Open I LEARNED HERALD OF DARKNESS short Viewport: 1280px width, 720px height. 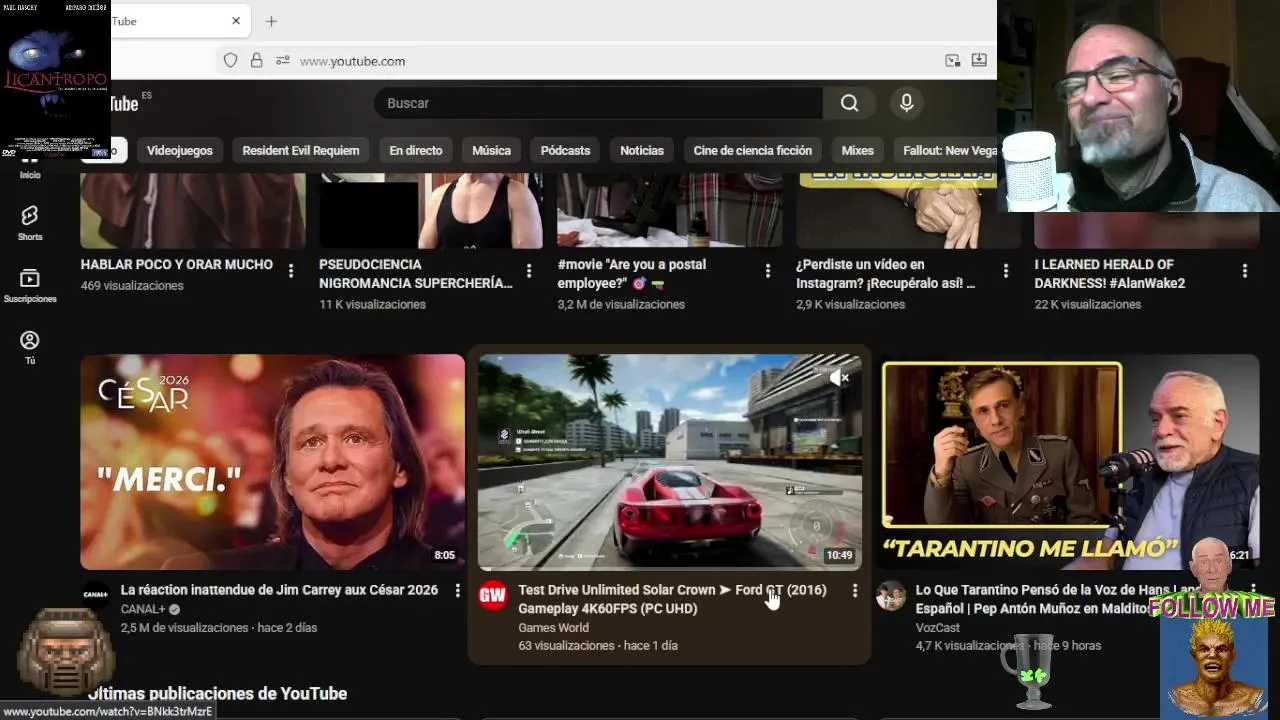(1110, 274)
